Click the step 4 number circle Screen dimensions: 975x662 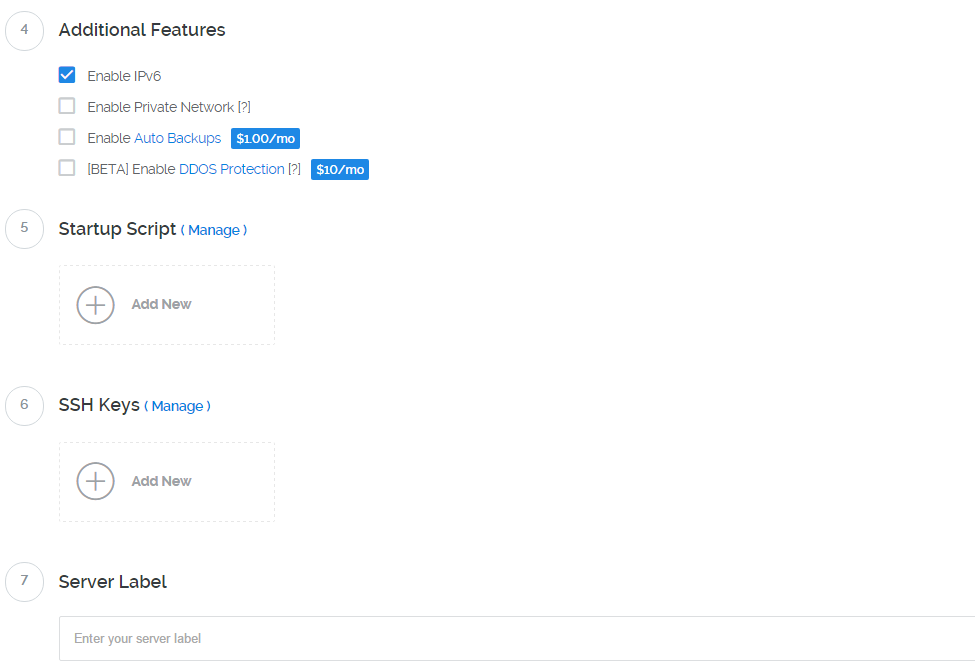(x=24, y=30)
